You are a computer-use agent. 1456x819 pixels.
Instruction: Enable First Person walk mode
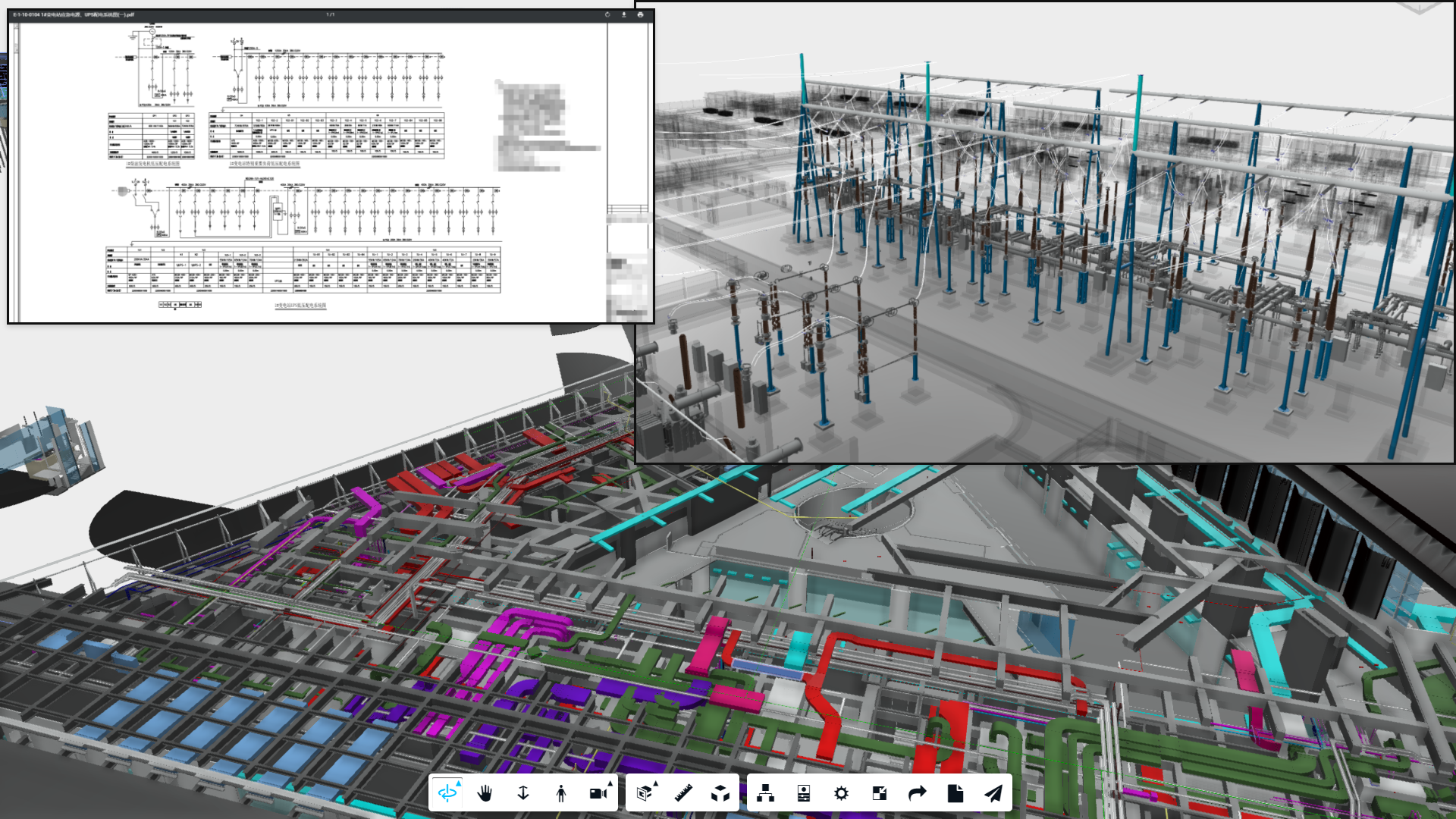click(561, 793)
